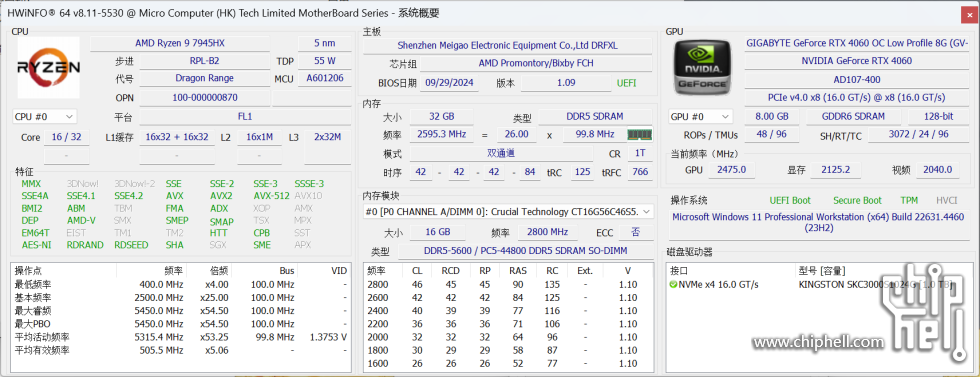
Task: Click the 16 / 32 core count value
Action: click(67, 137)
